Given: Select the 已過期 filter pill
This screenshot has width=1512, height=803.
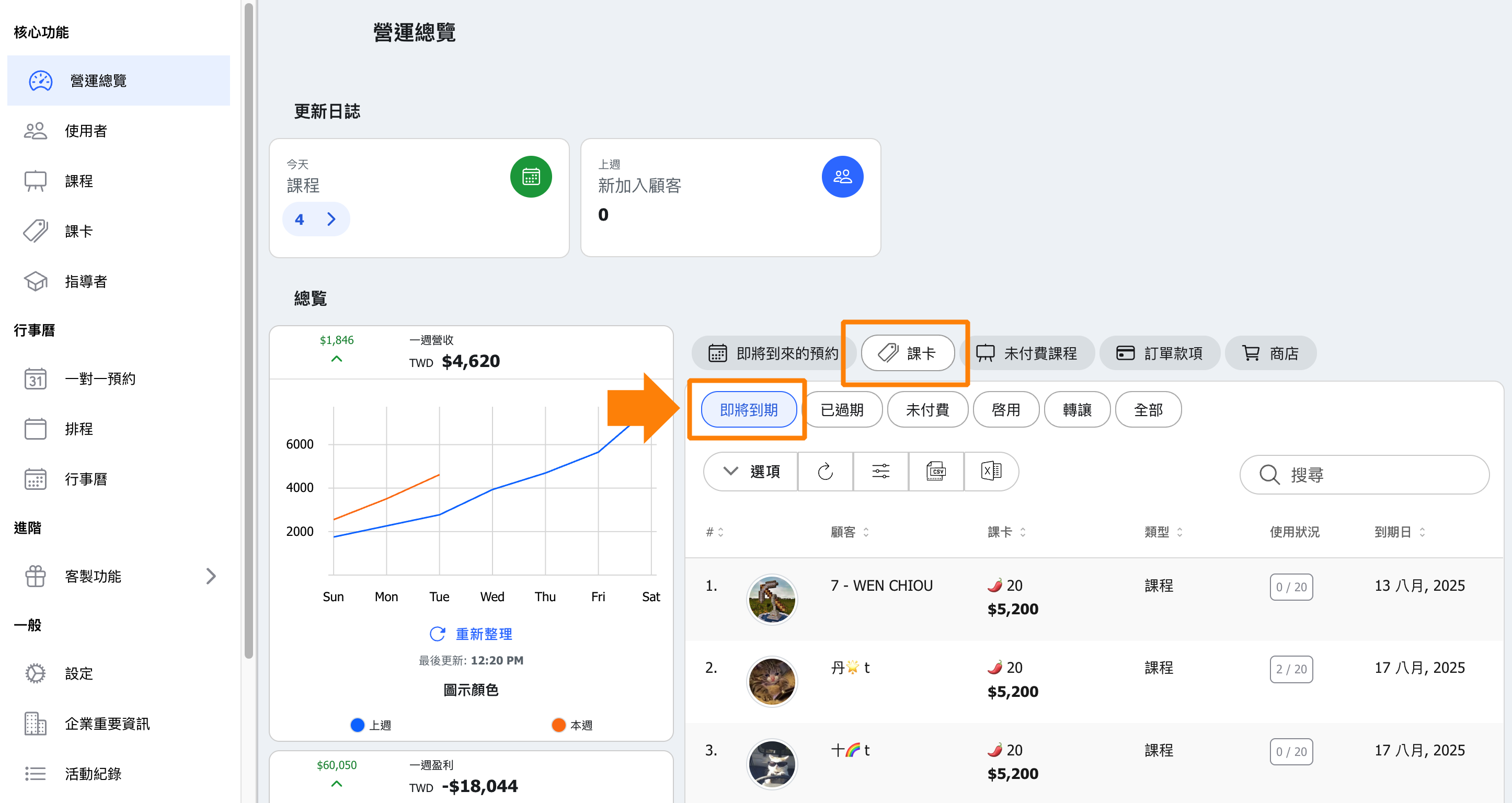Looking at the screenshot, I should (842, 410).
